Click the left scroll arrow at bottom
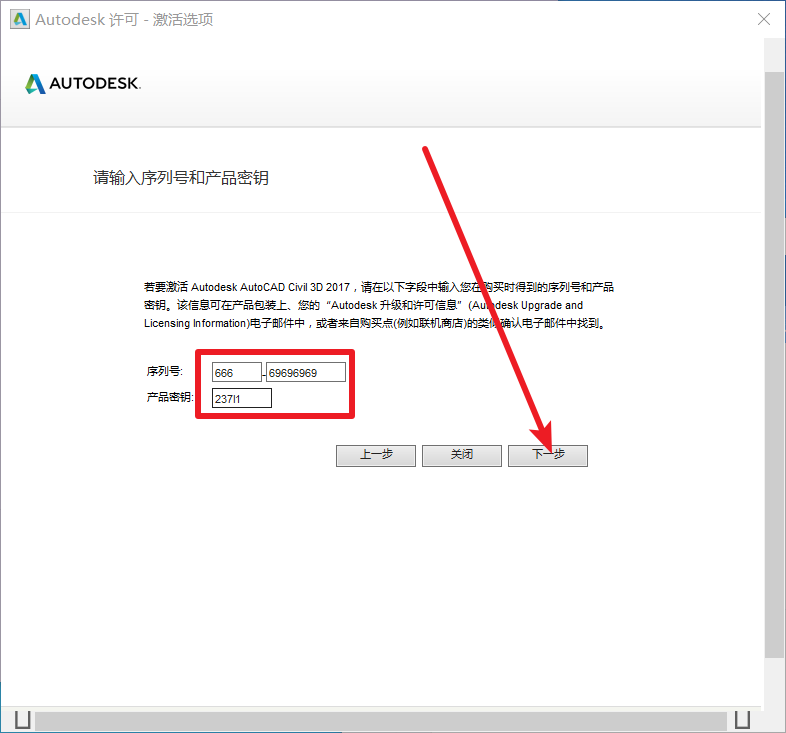This screenshot has width=786, height=733. click(x=23, y=720)
